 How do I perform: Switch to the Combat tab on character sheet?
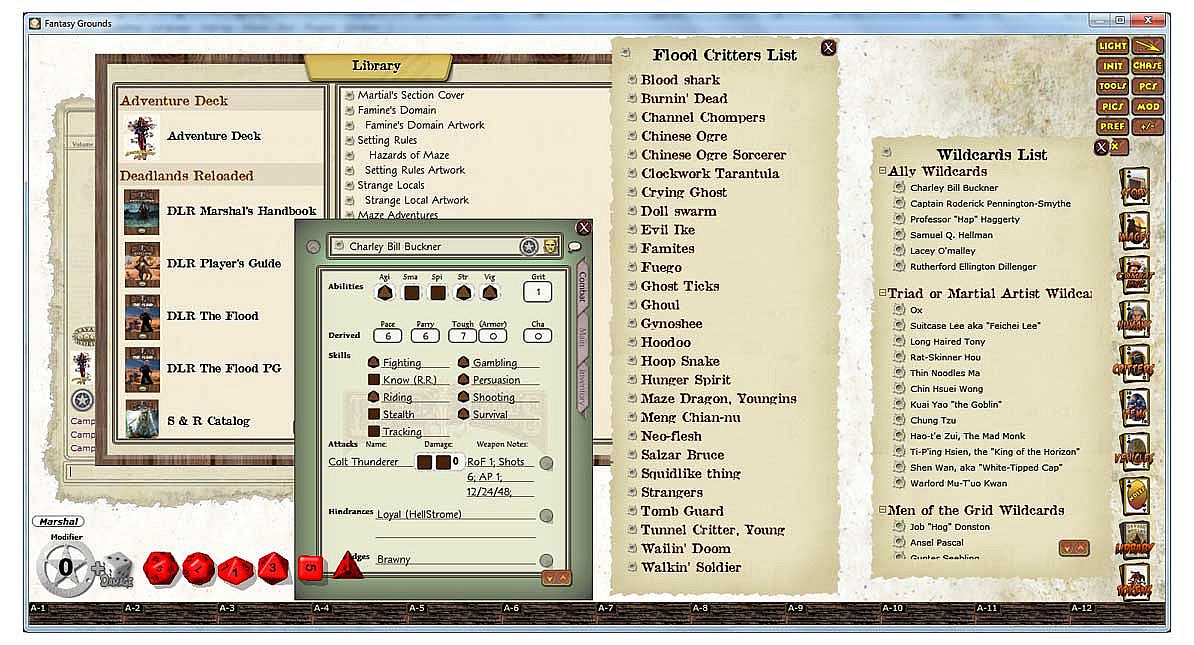coord(583,288)
